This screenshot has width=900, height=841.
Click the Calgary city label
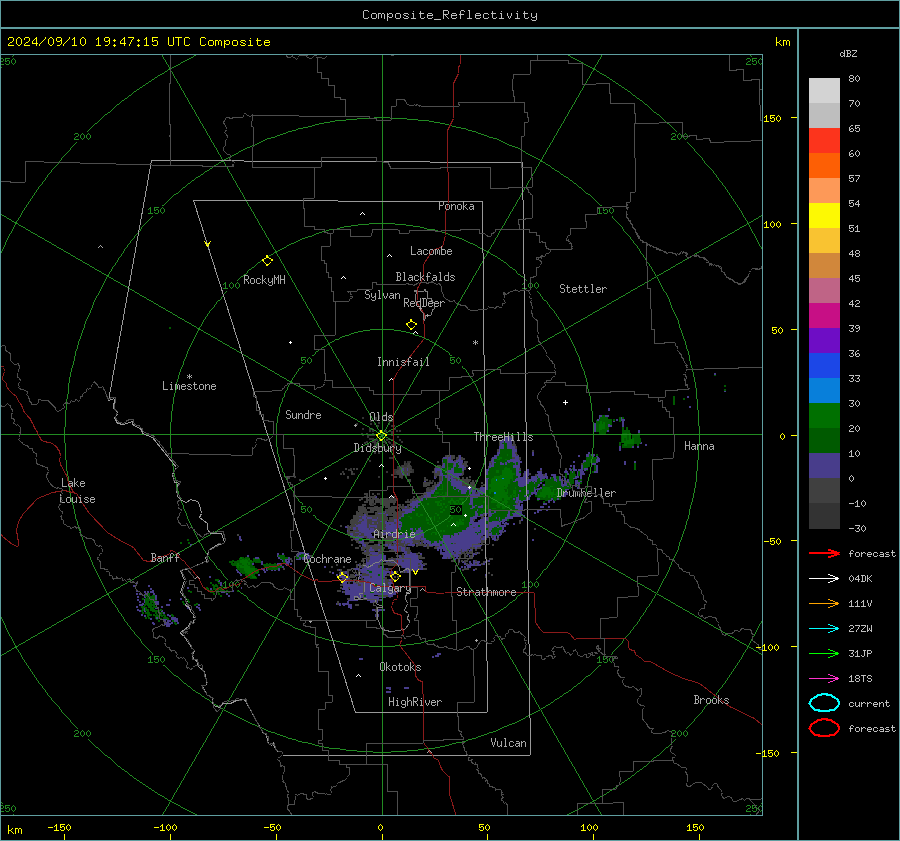390,588
